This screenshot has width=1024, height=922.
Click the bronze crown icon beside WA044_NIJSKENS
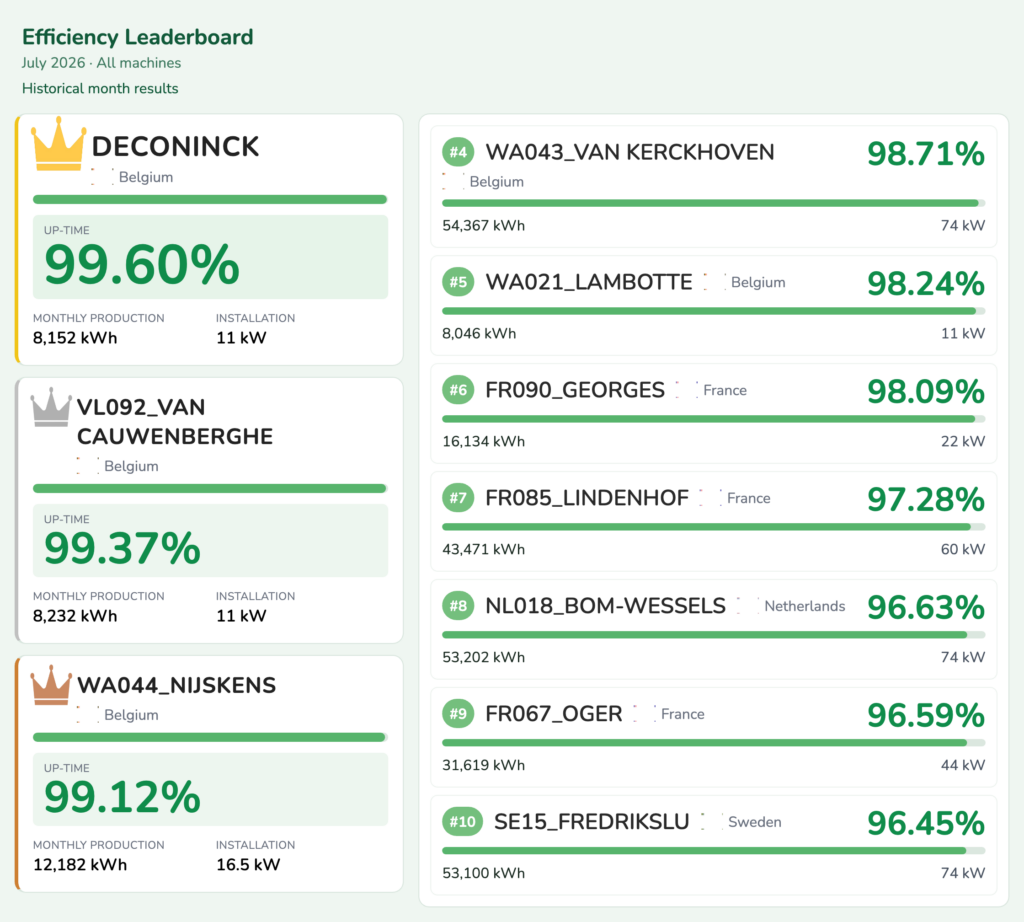[51, 685]
